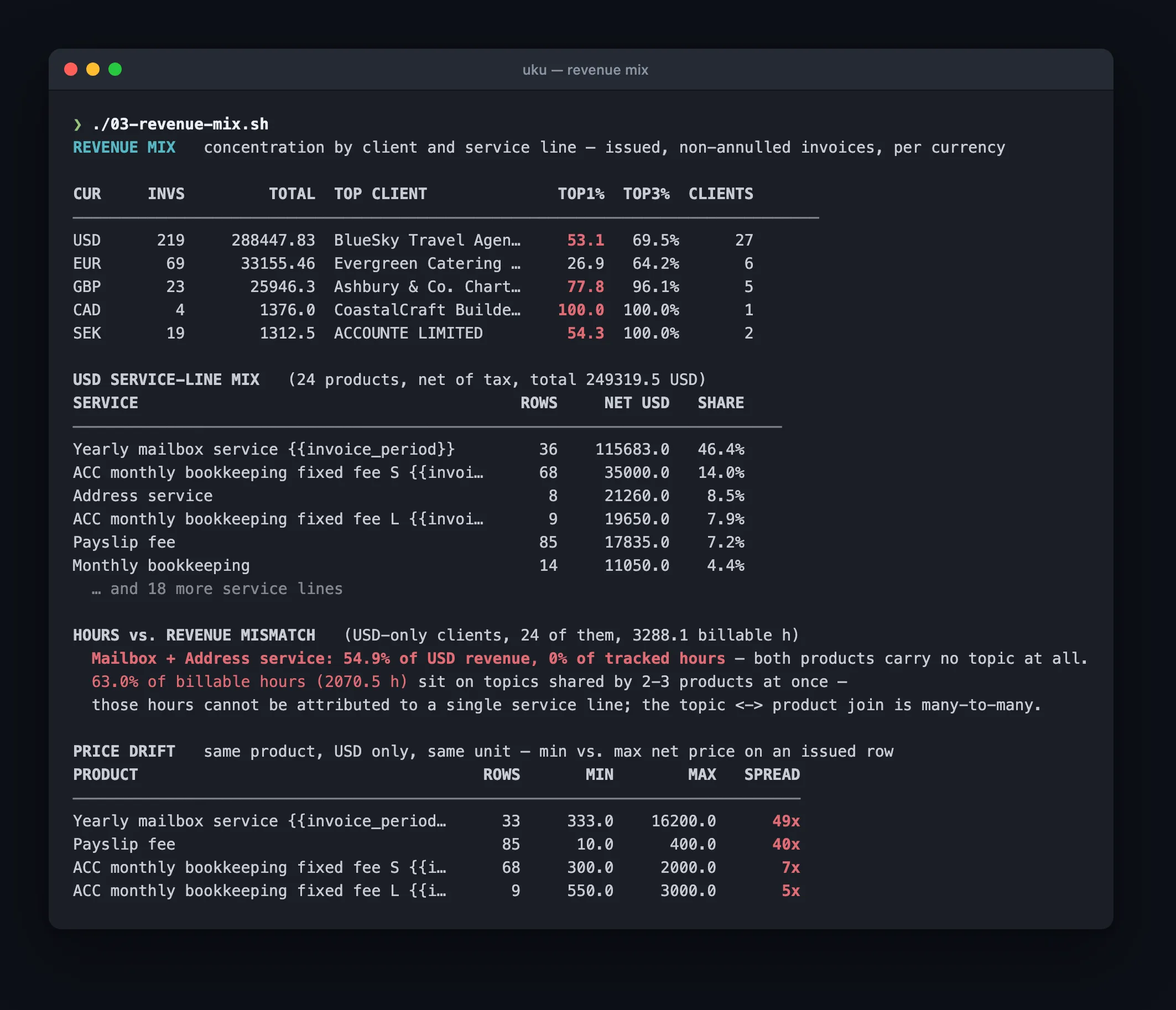Click the 'NET USD' column header
The width and height of the screenshot is (1176, 1010).
pos(637,403)
